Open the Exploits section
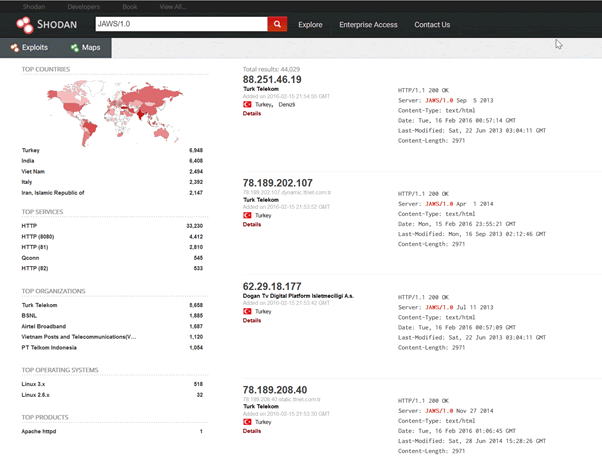This screenshot has height=472, width=602. (28, 47)
